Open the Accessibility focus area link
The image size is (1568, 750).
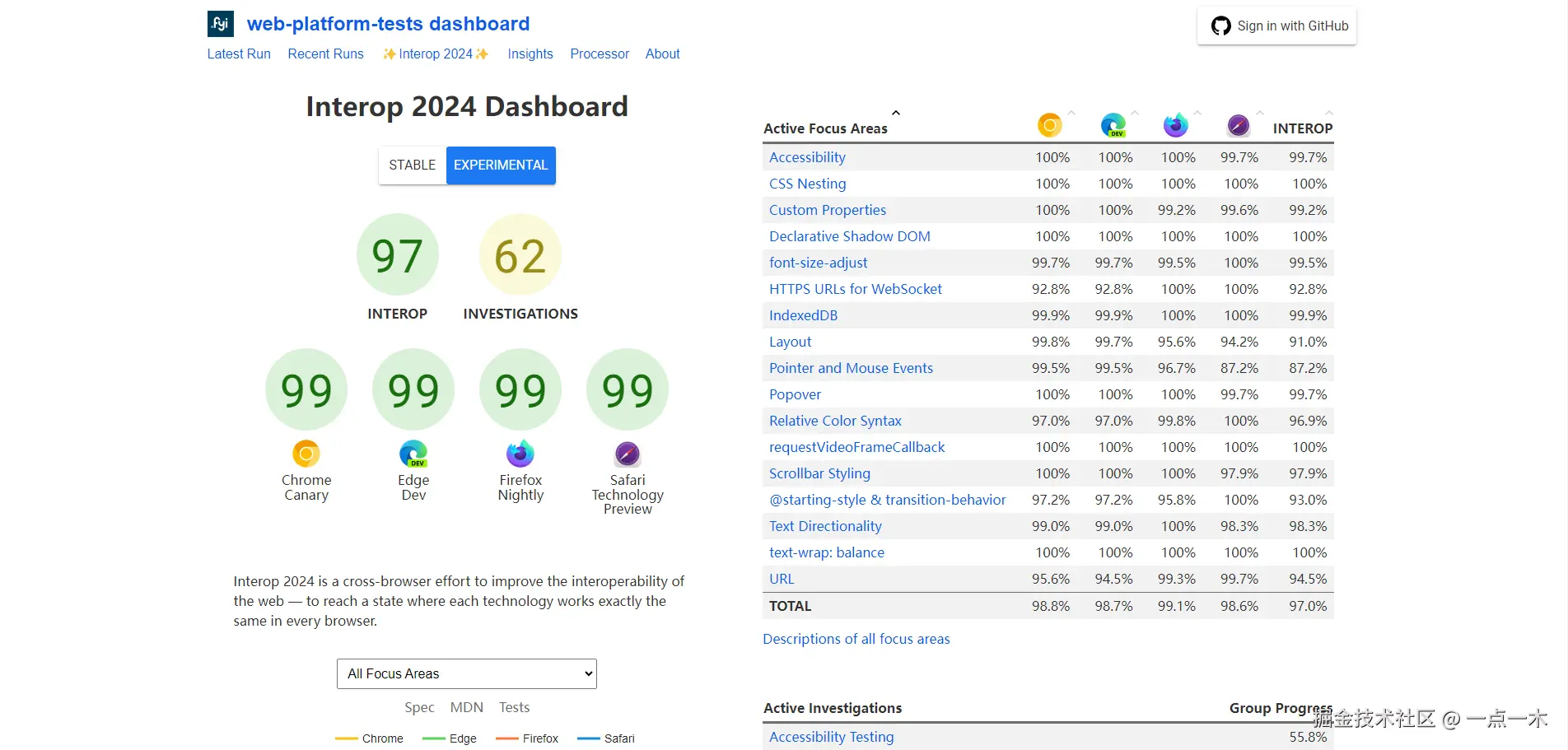pos(807,157)
